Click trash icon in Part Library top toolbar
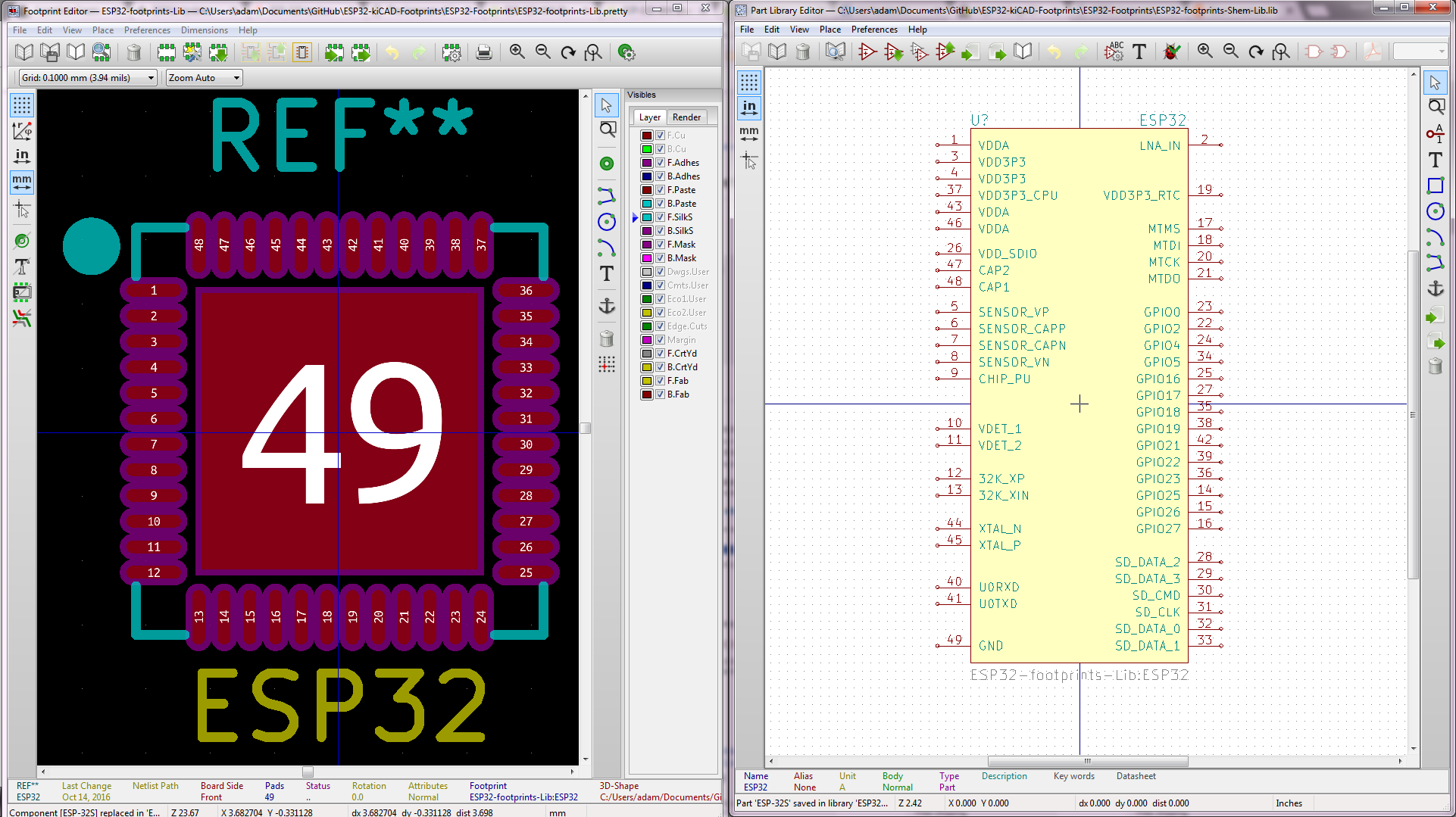 pyautogui.click(x=803, y=51)
